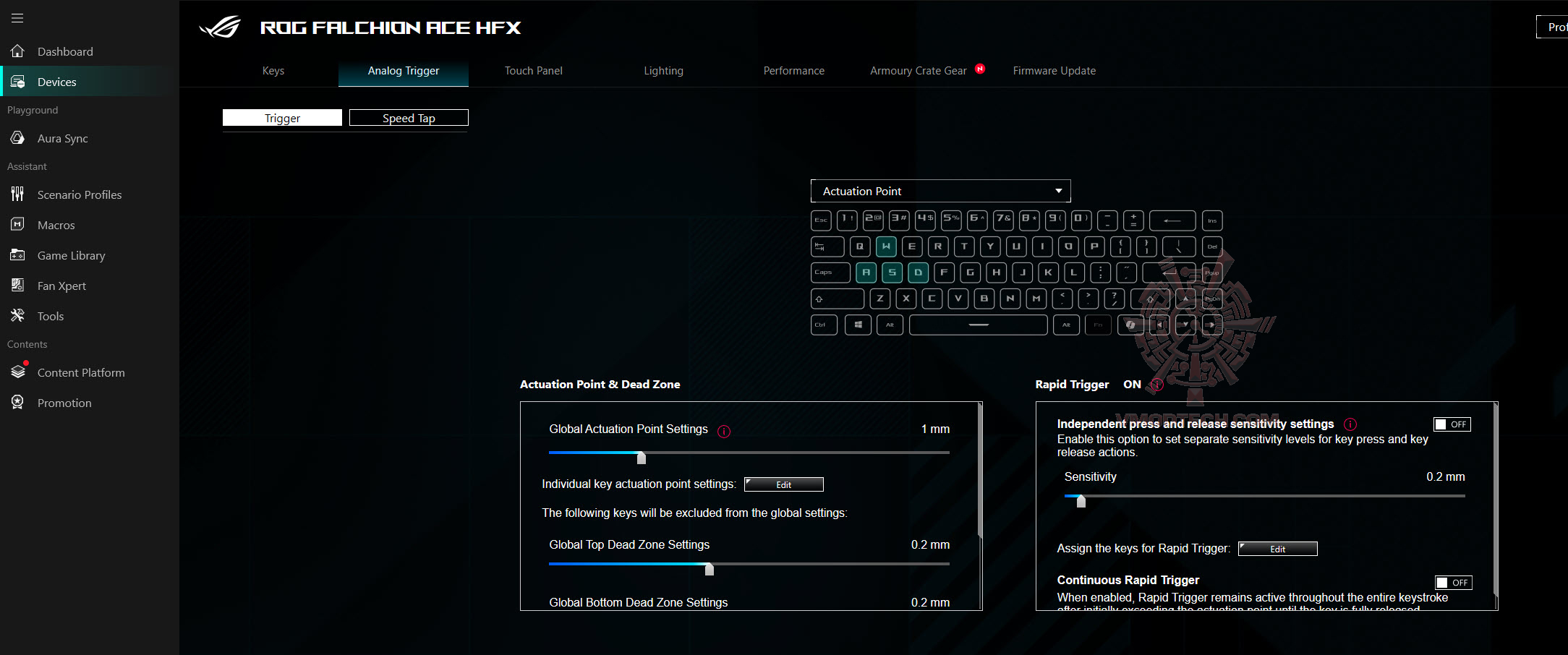The height and width of the screenshot is (655, 1568).
Task: Click the Global Top Dead Zone slider handle
Action: point(710,569)
